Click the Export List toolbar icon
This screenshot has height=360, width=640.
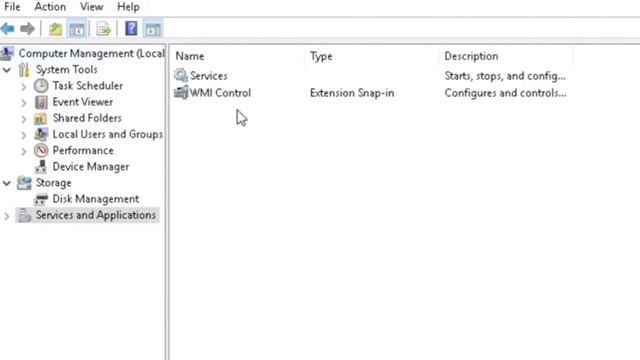pyautogui.click(x=103, y=29)
